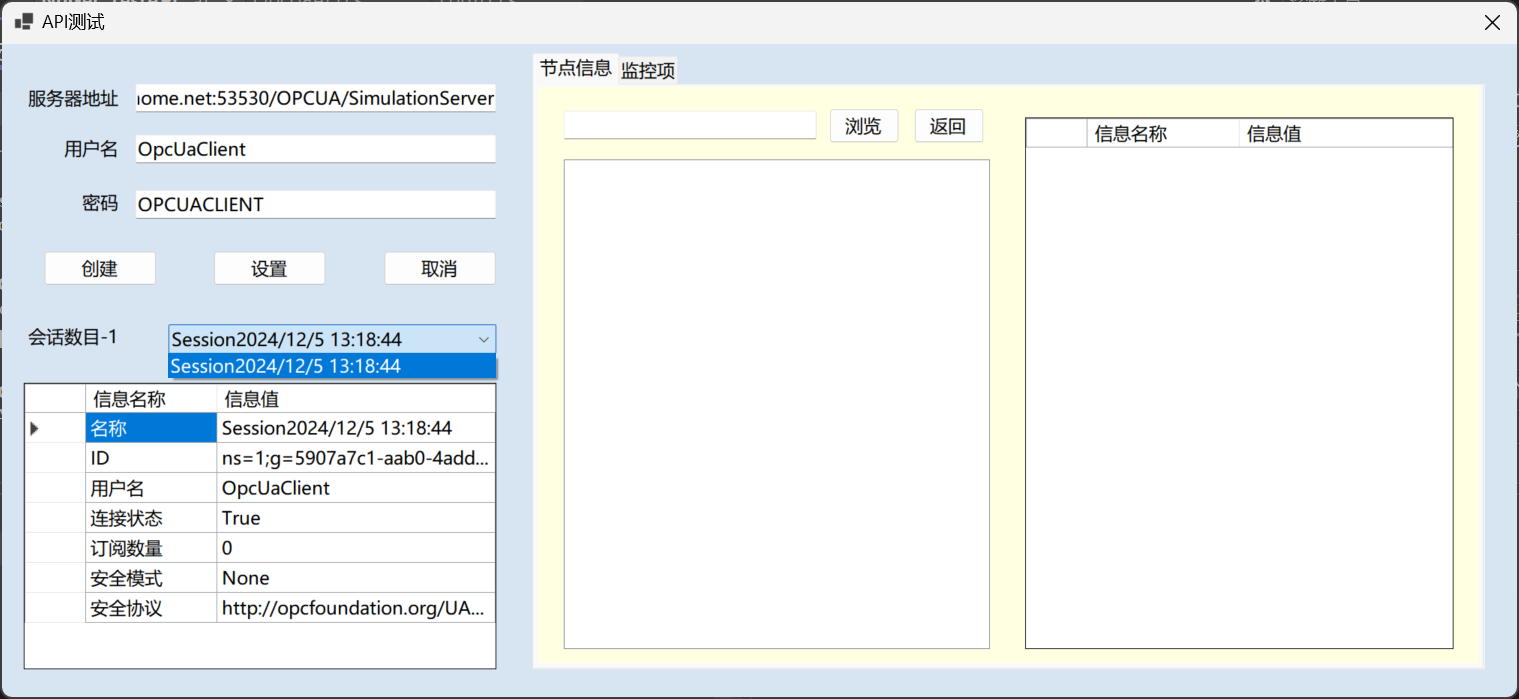Click the 浏览 button
This screenshot has width=1519, height=699.
tap(864, 126)
